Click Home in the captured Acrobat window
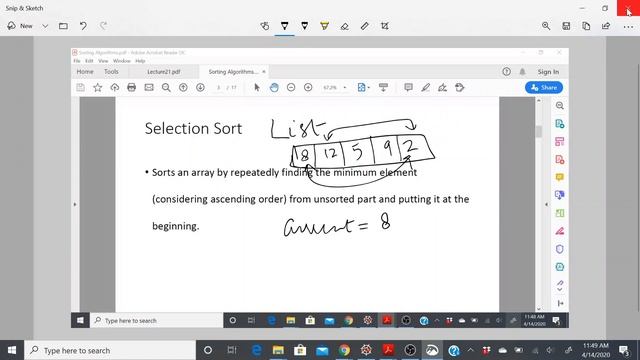Viewport: 640px width, 360px height. [85, 71]
